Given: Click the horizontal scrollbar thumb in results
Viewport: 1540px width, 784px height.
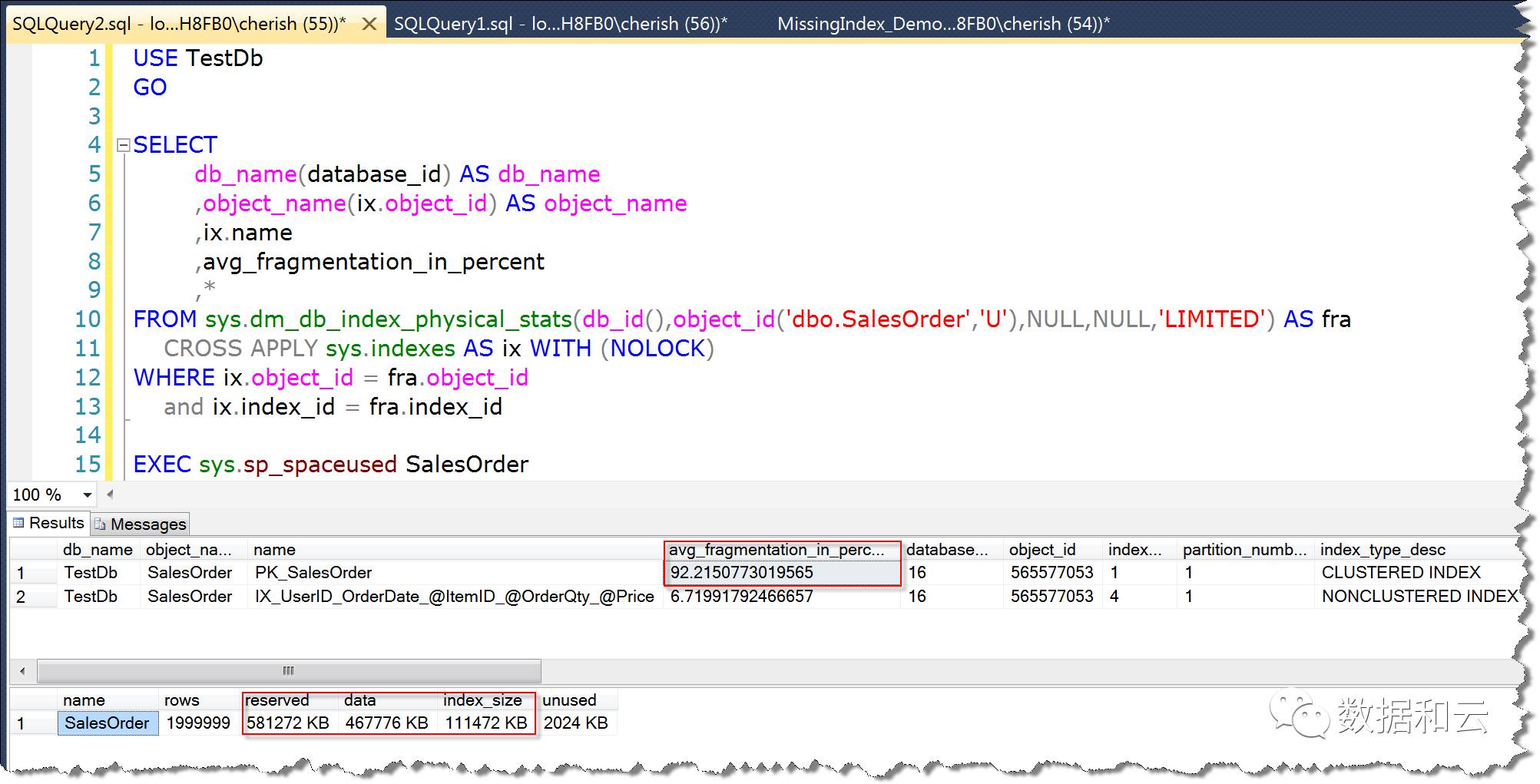Looking at the screenshot, I should tap(289, 671).
